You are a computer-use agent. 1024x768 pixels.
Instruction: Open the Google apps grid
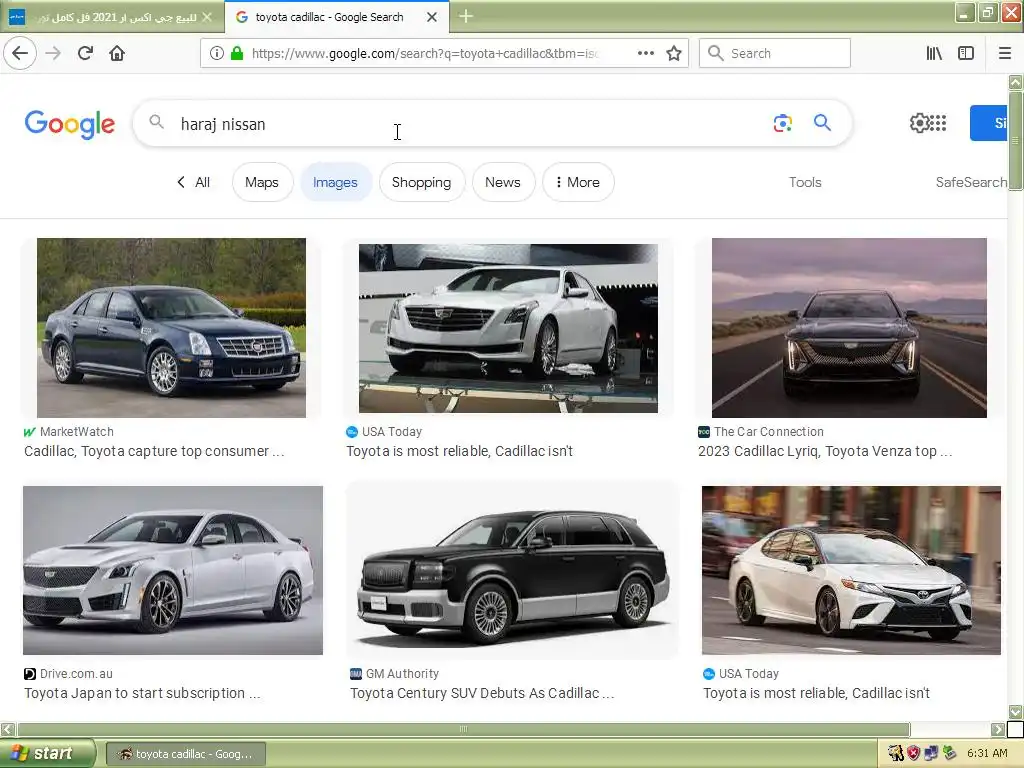pyautogui.click(x=938, y=123)
